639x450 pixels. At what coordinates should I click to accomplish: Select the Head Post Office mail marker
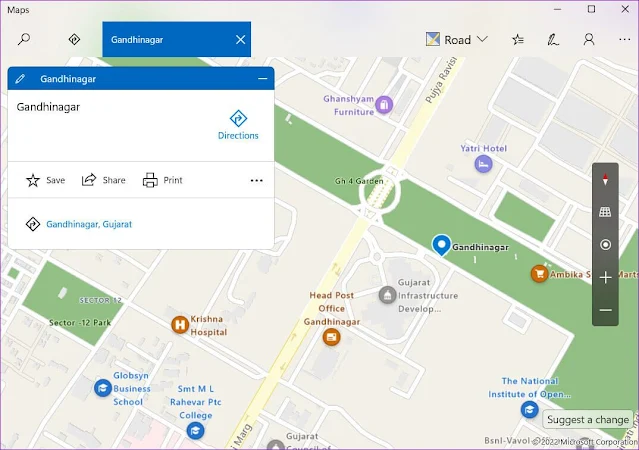[x=331, y=338]
